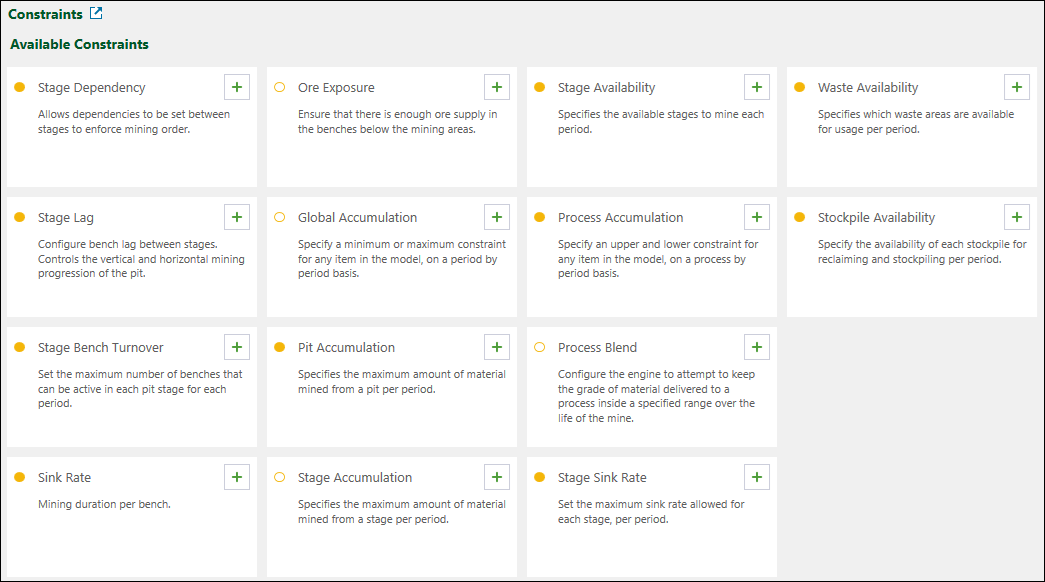This screenshot has width=1045, height=582.
Task: Add the Waste Availability constraint
Action: (1017, 87)
